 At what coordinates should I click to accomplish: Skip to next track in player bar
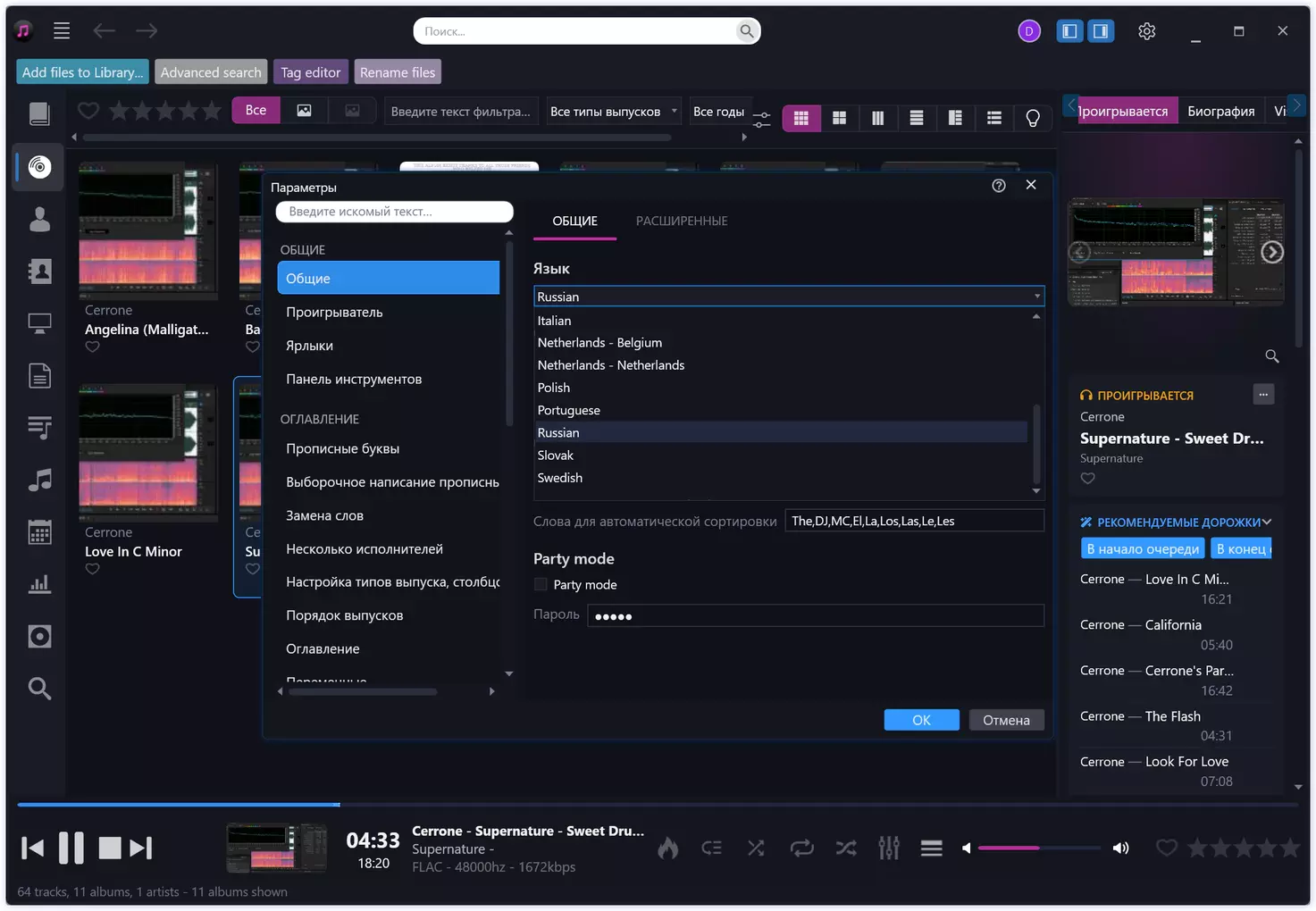tap(141, 848)
